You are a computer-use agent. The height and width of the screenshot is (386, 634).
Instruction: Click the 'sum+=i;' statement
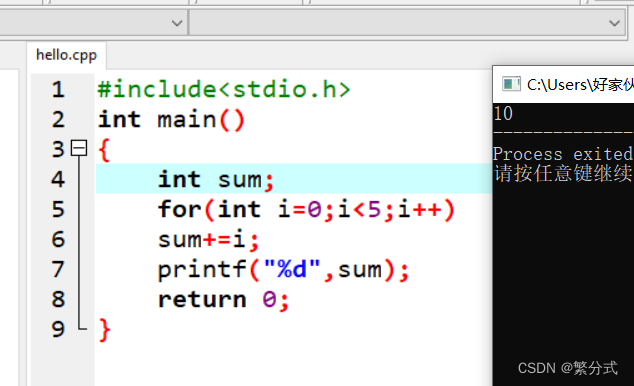(208, 239)
